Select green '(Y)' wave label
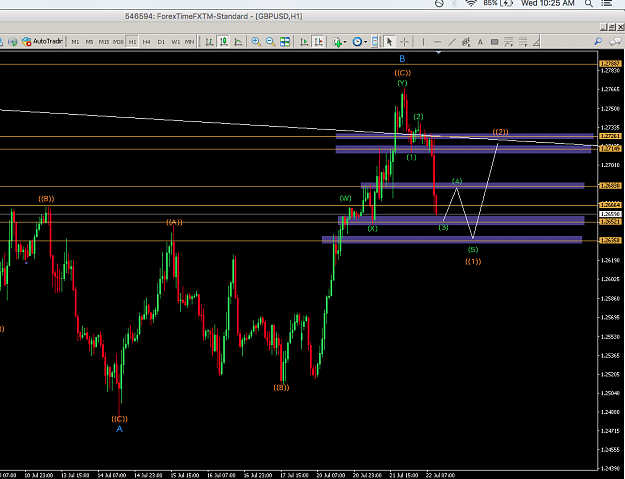 coord(402,83)
